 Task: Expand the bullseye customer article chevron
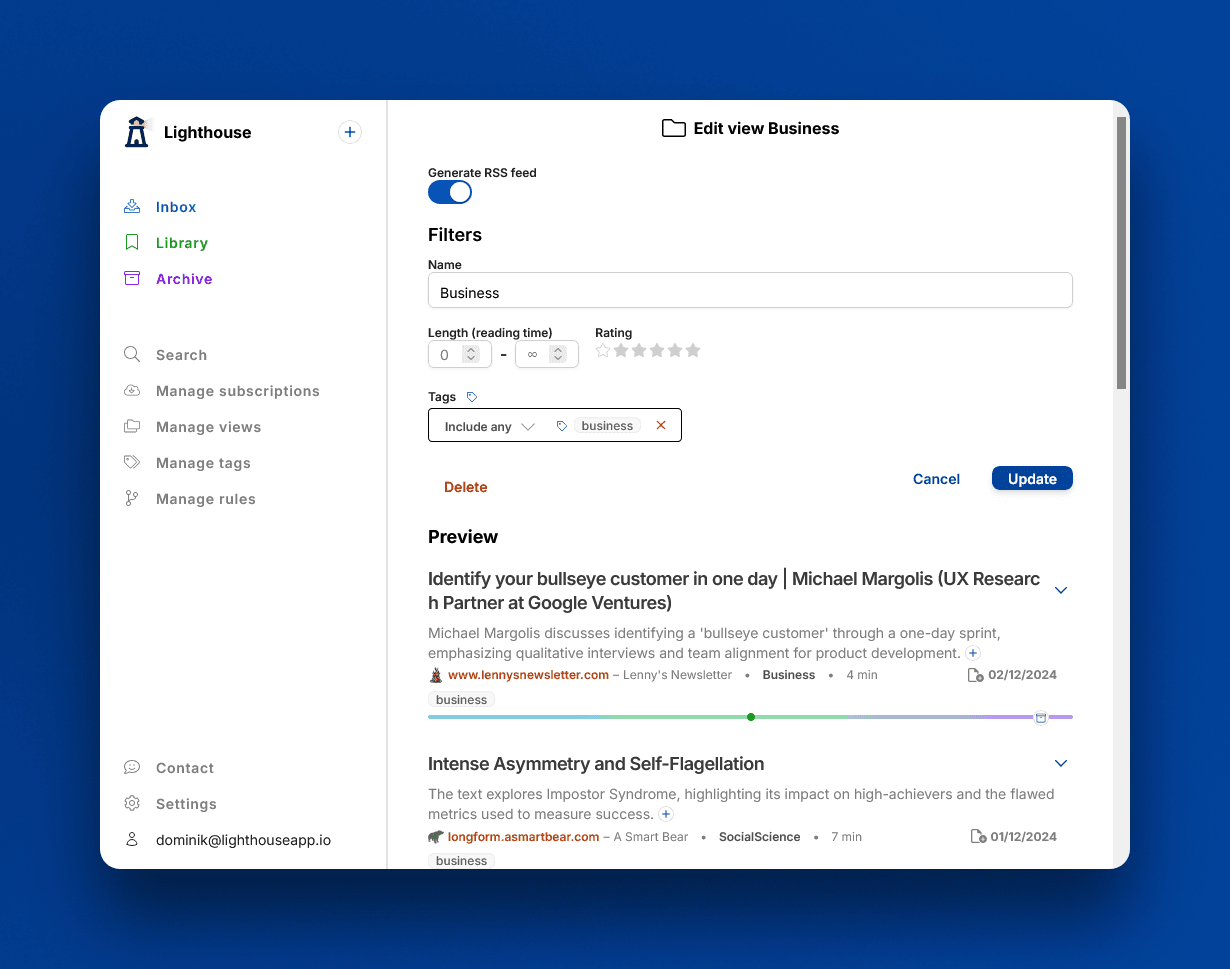click(1061, 590)
